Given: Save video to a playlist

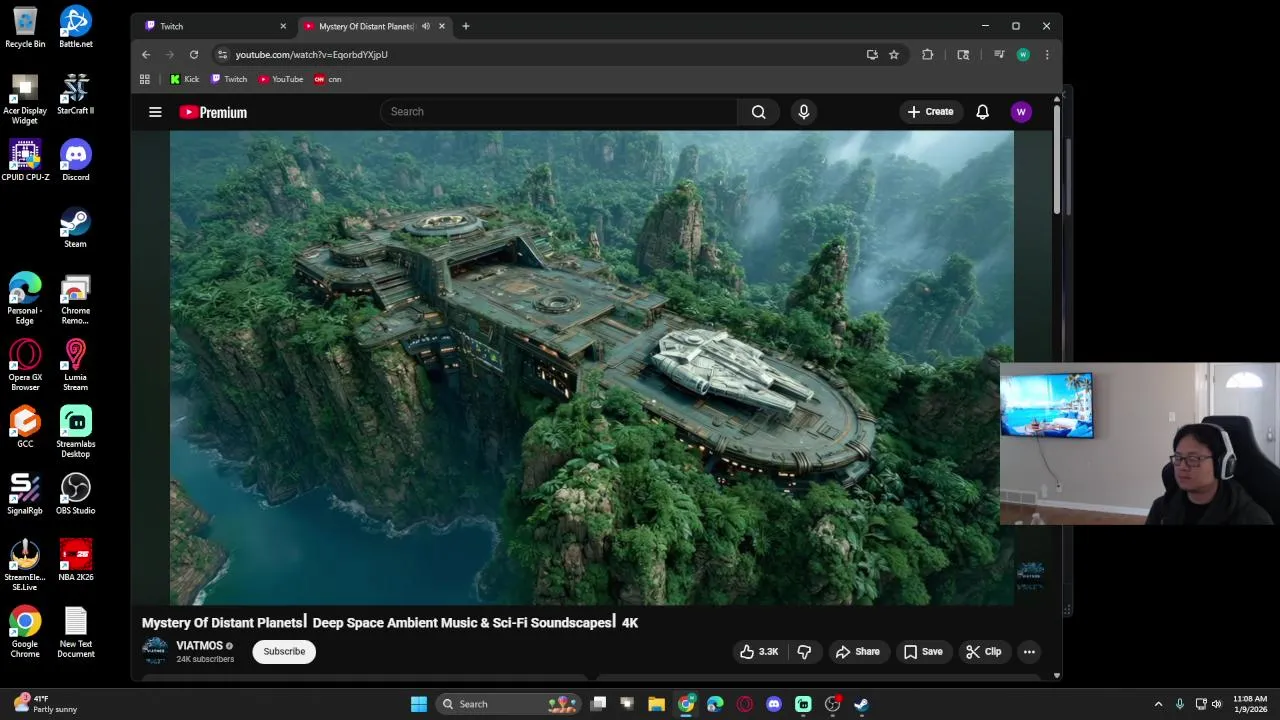Looking at the screenshot, I should tap(923, 652).
